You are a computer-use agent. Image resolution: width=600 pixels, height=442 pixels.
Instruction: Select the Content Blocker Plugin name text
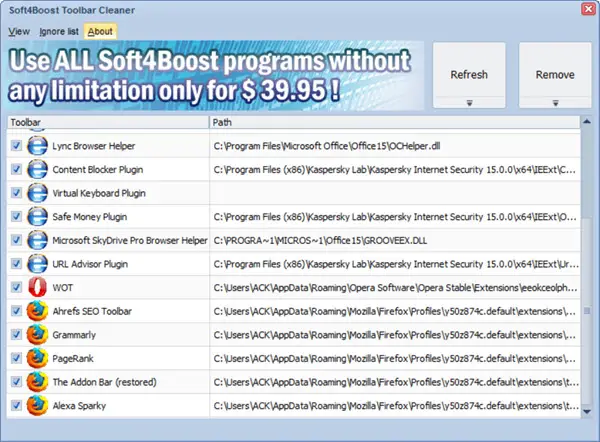[98, 170]
